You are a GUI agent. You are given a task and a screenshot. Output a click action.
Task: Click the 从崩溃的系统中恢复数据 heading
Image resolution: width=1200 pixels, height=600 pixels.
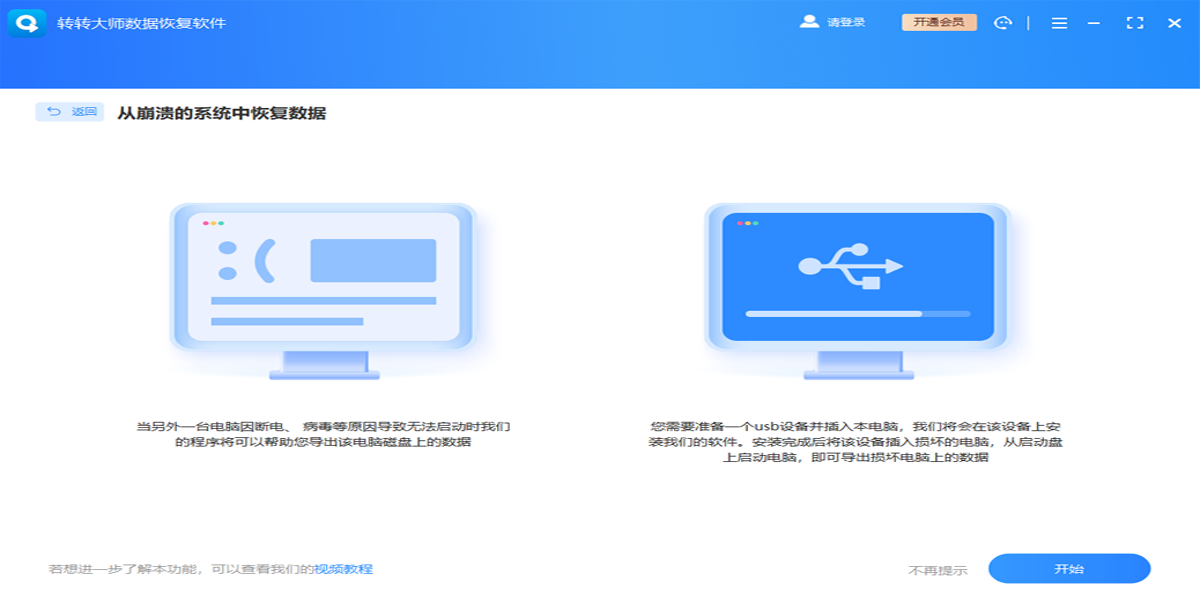pyautogui.click(x=221, y=113)
